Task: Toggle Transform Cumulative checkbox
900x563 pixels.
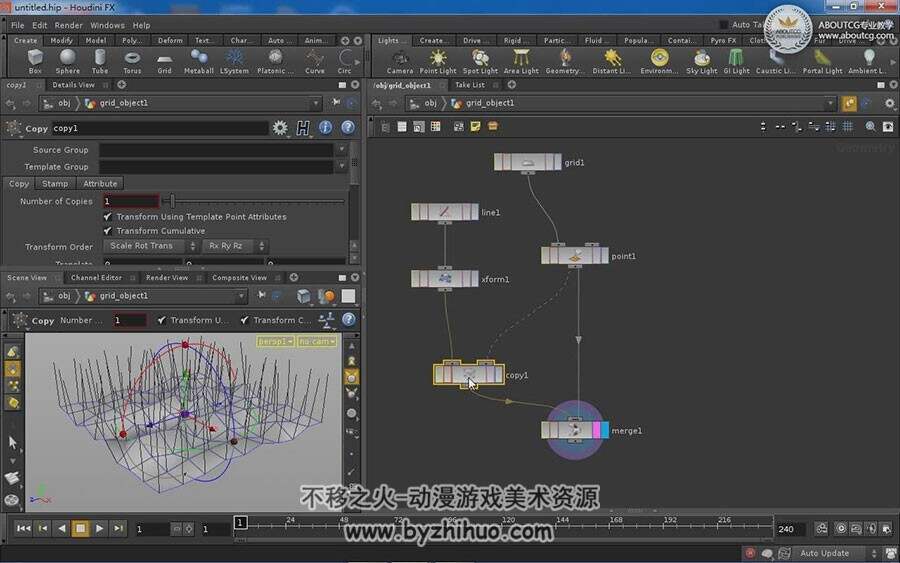Action: click(107, 231)
